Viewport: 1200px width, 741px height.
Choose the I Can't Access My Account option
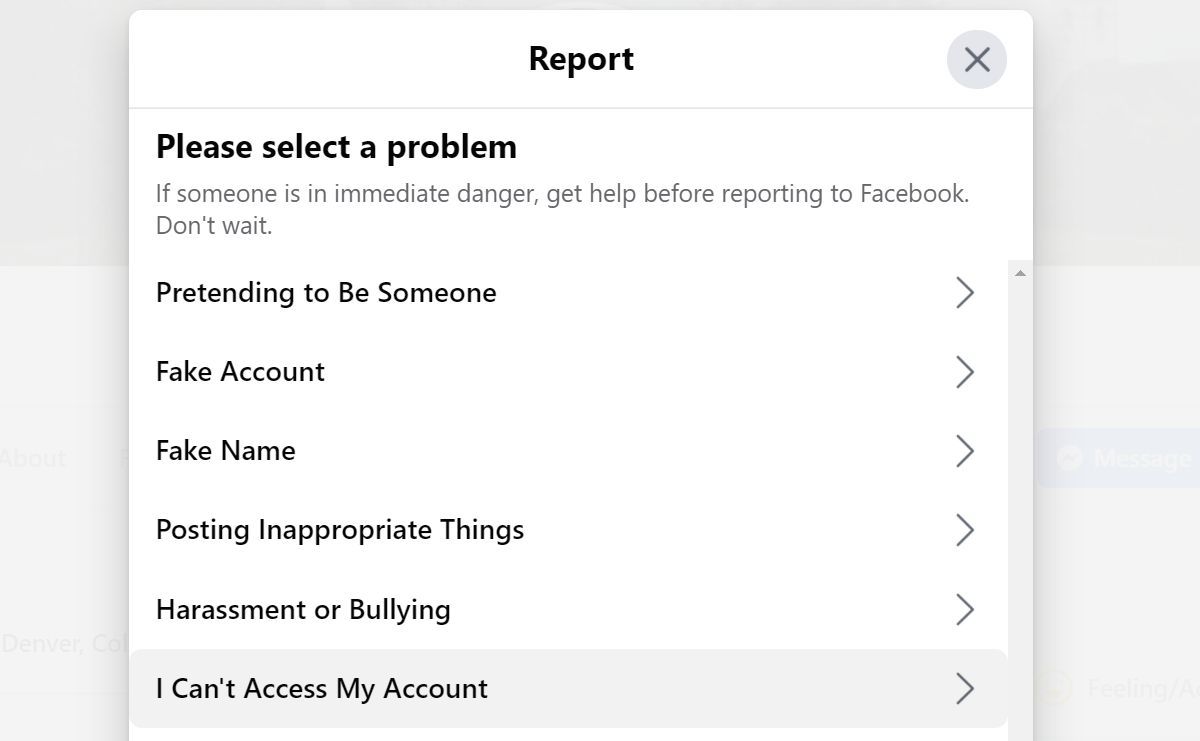[322, 689]
